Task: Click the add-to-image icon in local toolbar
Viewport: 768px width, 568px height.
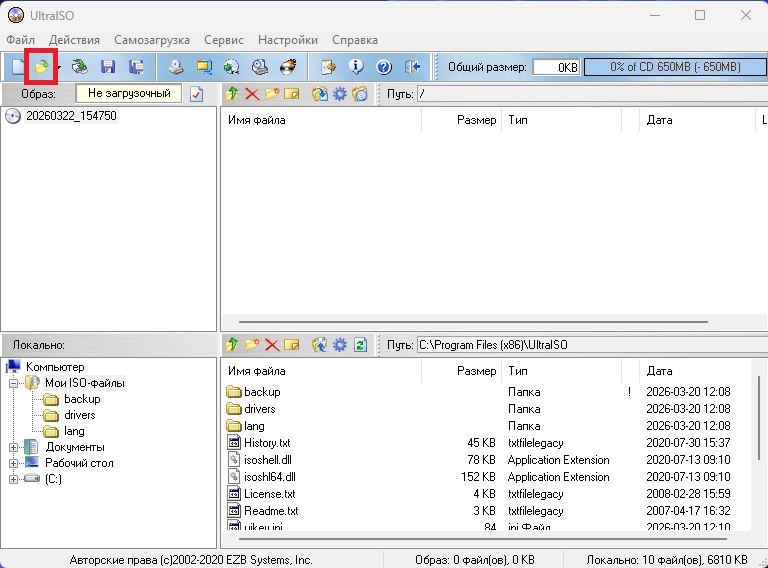Action: coord(320,345)
